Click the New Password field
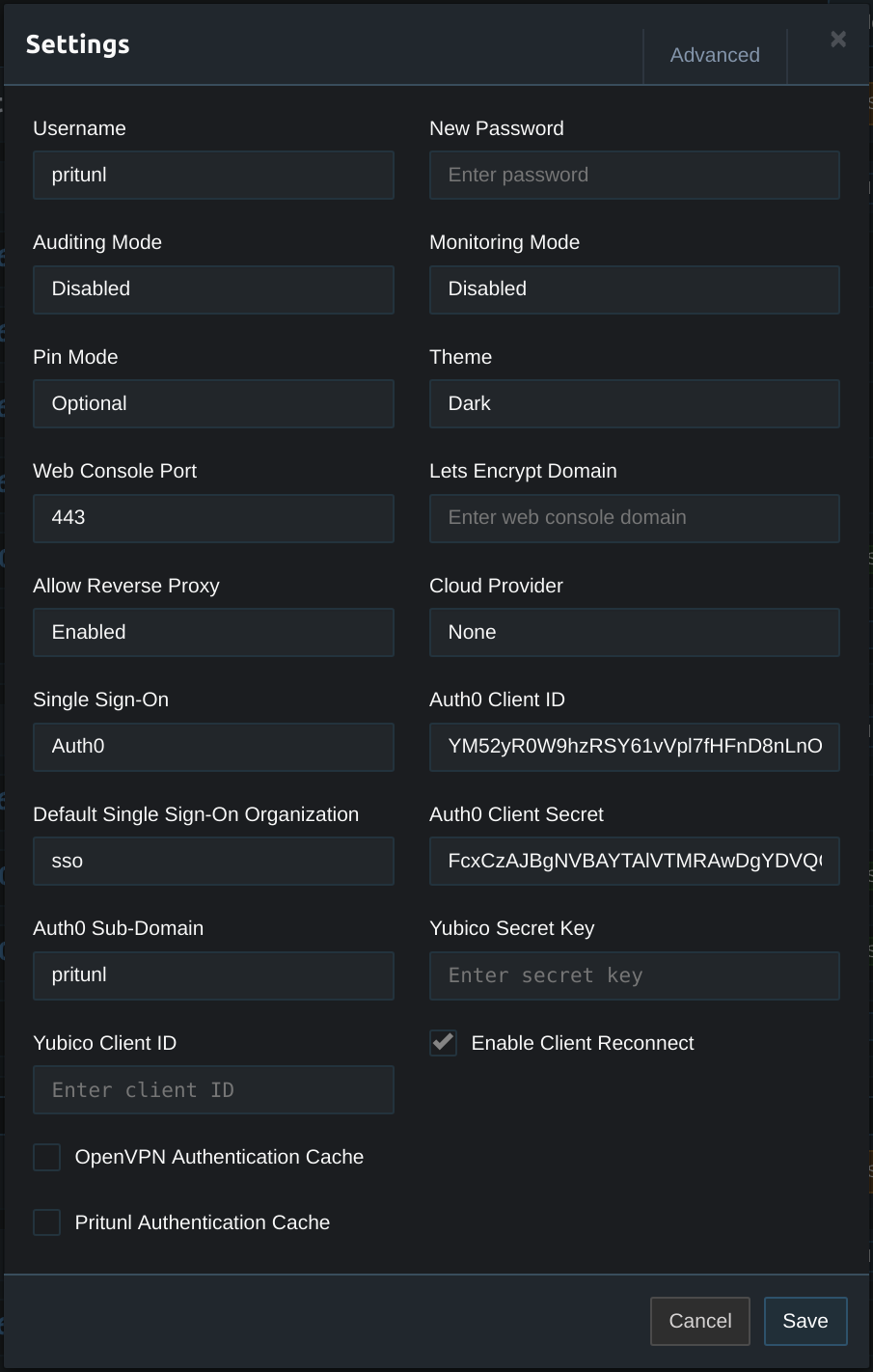873x1372 pixels. [x=634, y=175]
